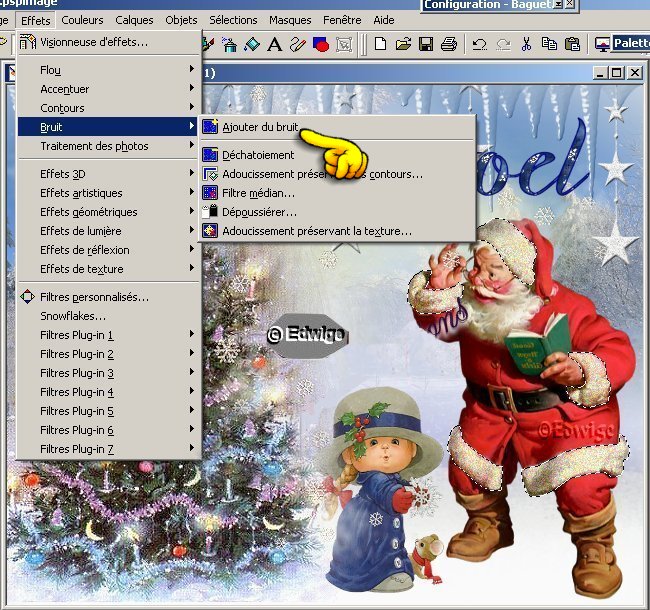Select the Airbrush tool in toolbar
The image size is (650, 610).
(229, 44)
